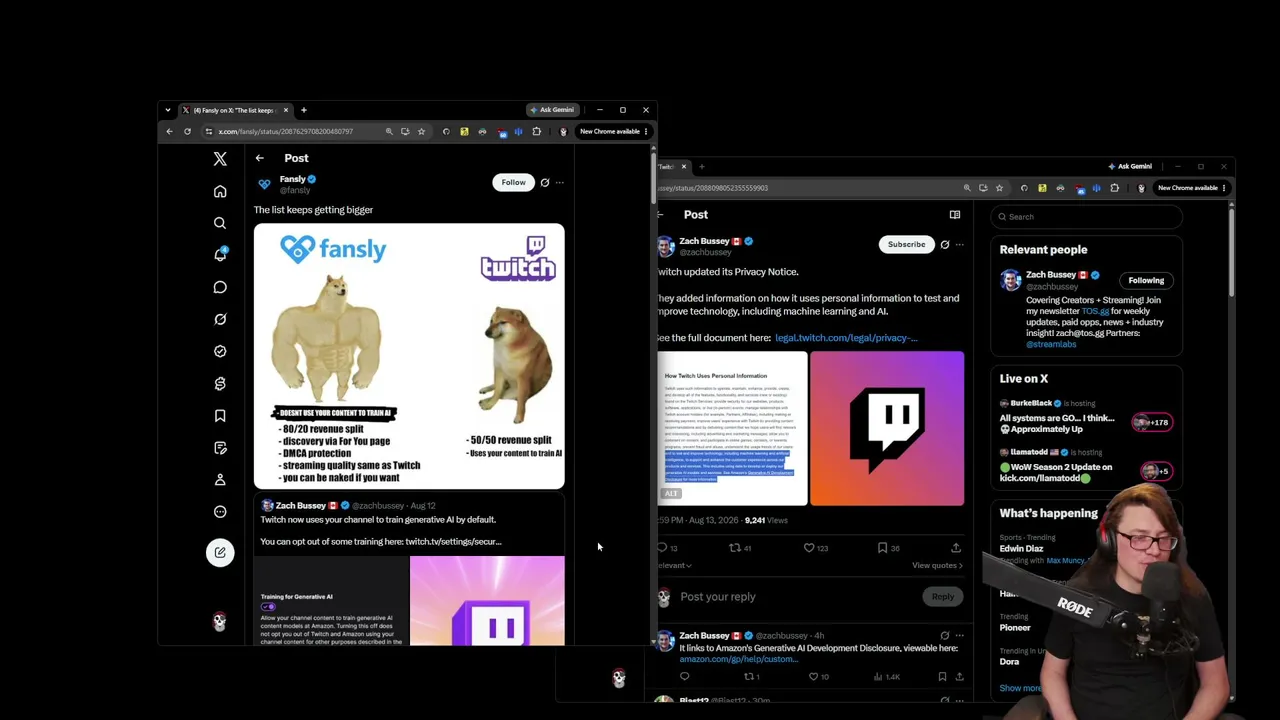The image size is (1280, 720).
Task: Open X home logo in Fansly window
Action: click(220, 159)
